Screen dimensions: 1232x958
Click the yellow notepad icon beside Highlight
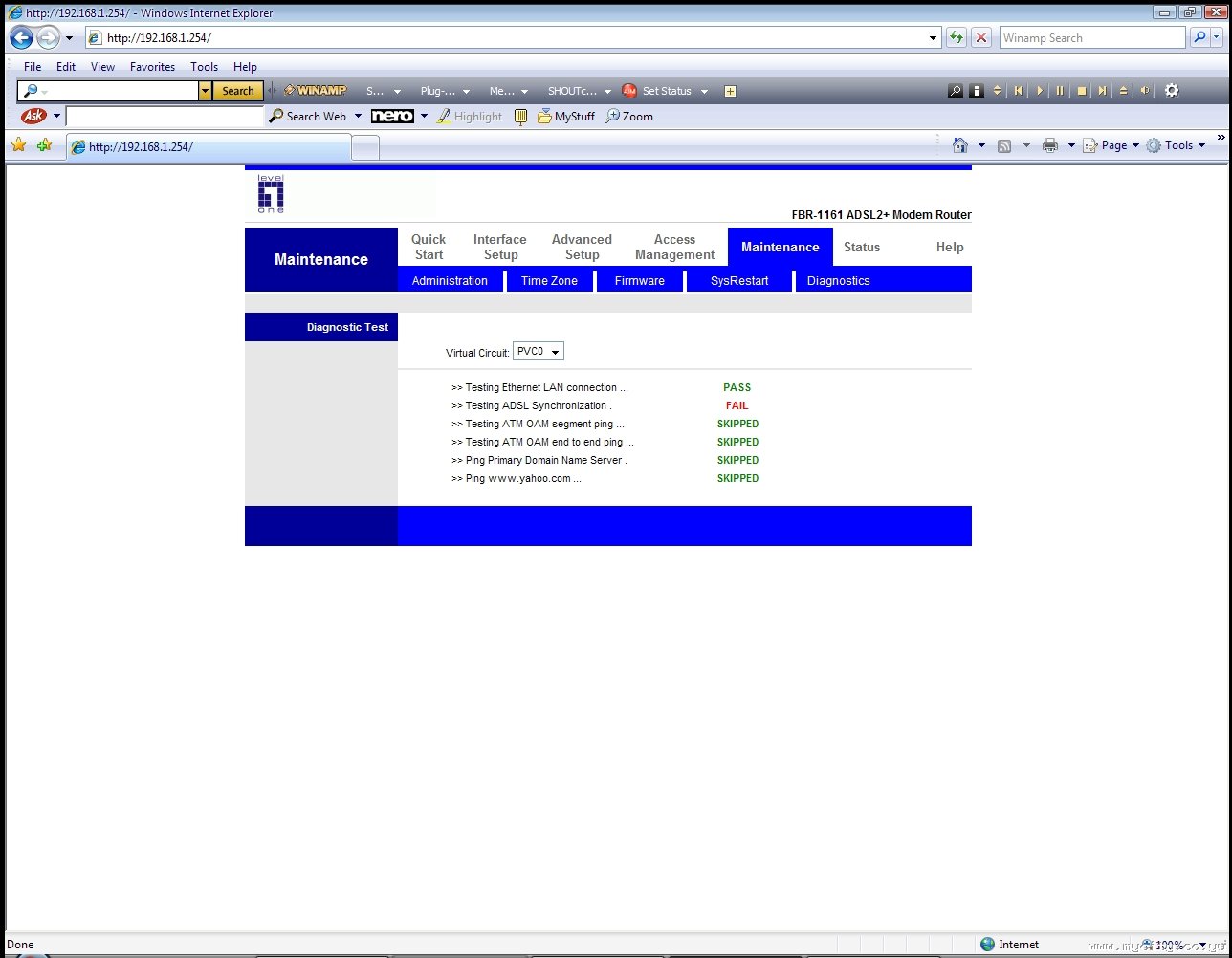tap(521, 117)
